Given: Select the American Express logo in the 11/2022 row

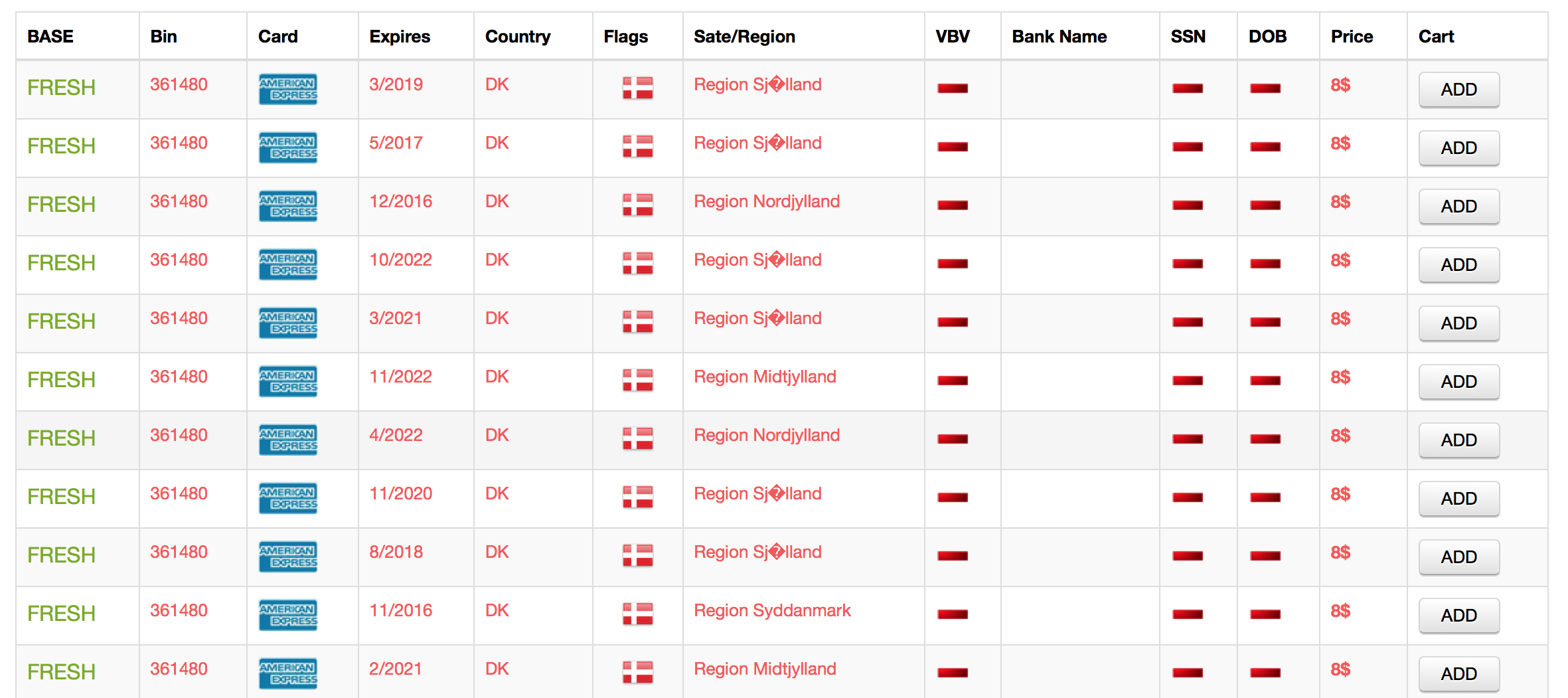Looking at the screenshot, I should pos(288,381).
